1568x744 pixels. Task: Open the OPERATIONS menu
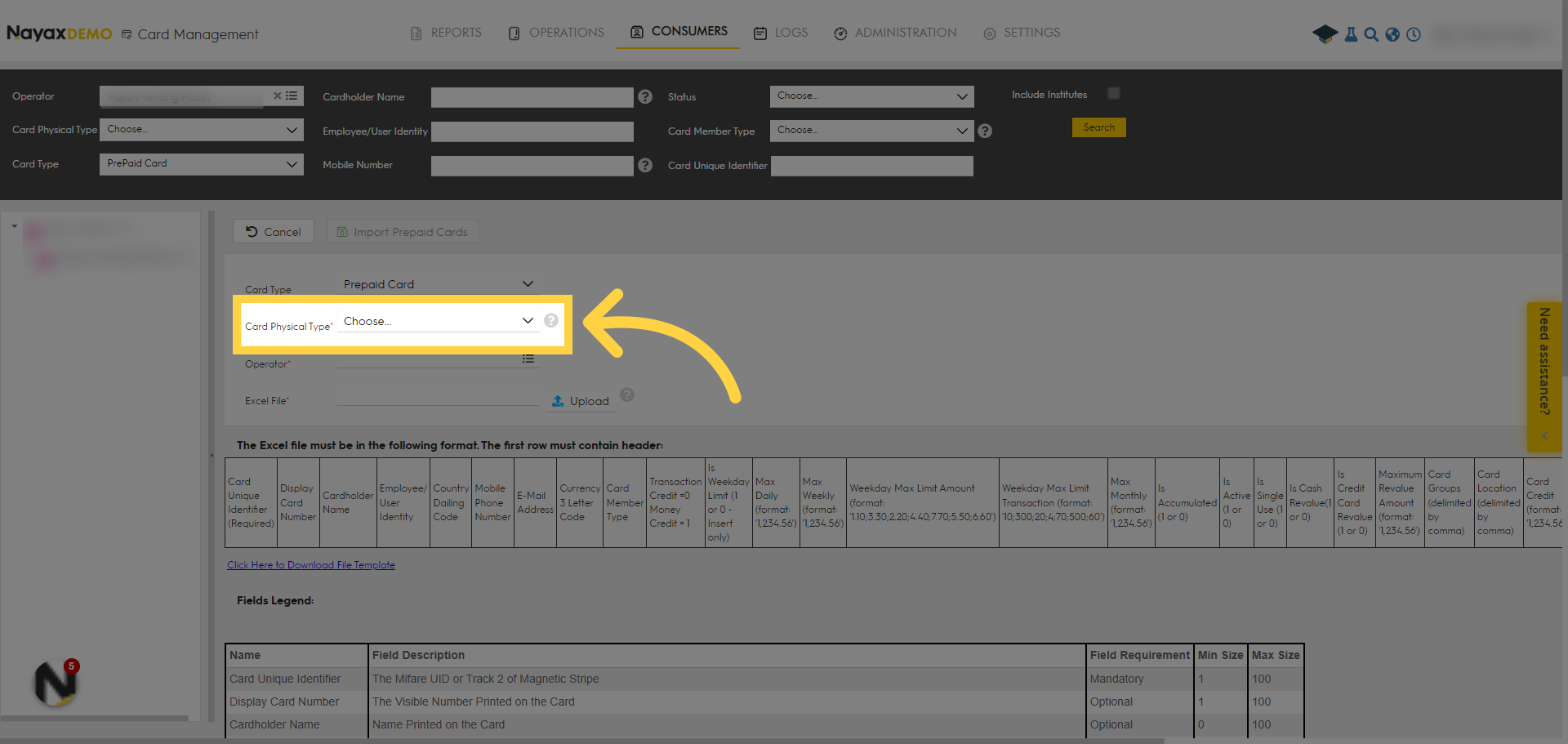(x=556, y=33)
